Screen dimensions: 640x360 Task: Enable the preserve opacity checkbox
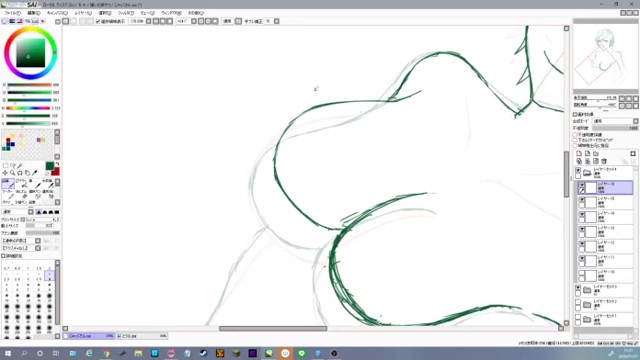[575, 134]
